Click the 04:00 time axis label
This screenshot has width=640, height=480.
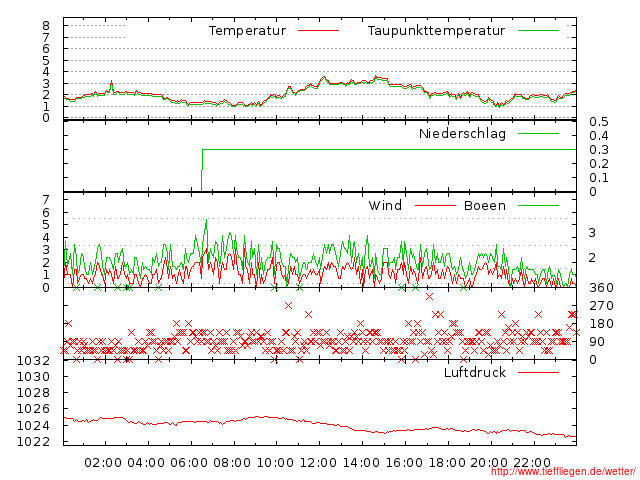coord(146,463)
